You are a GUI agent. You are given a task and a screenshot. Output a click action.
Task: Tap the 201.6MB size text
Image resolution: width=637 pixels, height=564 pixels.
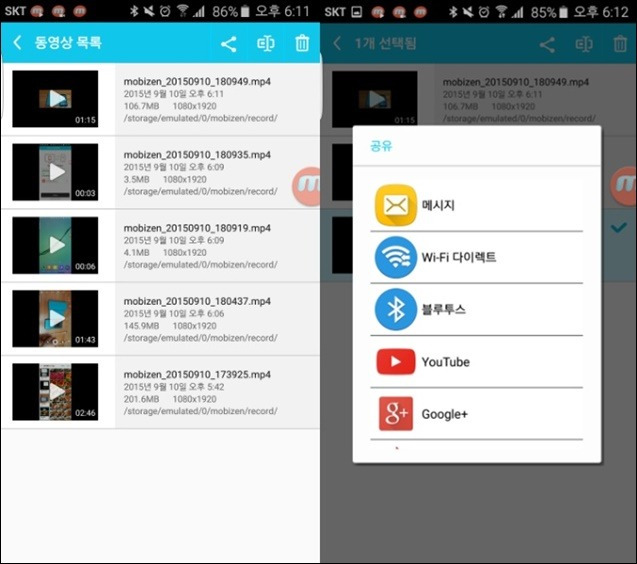141,399
